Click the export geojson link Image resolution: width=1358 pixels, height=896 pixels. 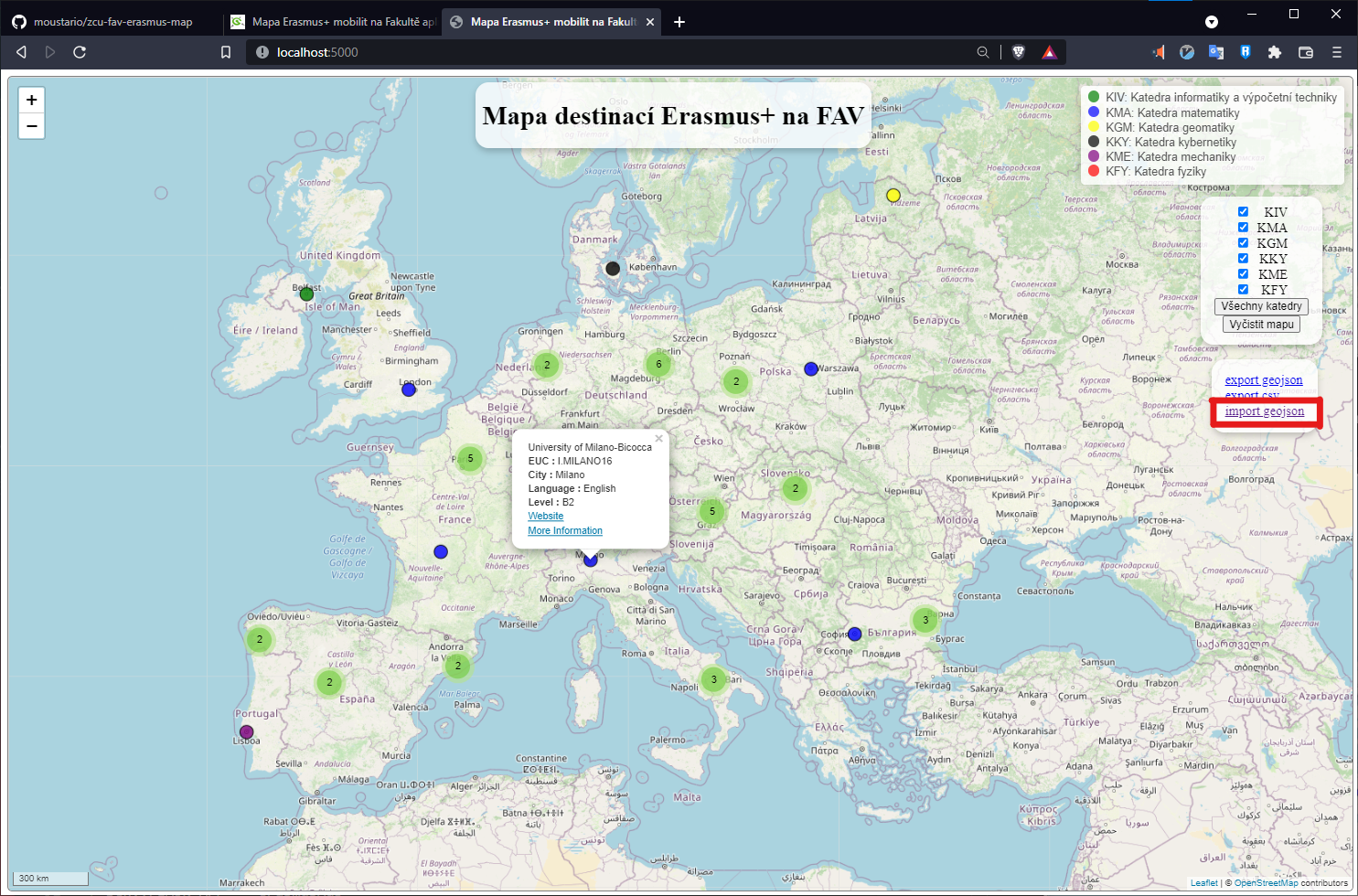(1264, 379)
